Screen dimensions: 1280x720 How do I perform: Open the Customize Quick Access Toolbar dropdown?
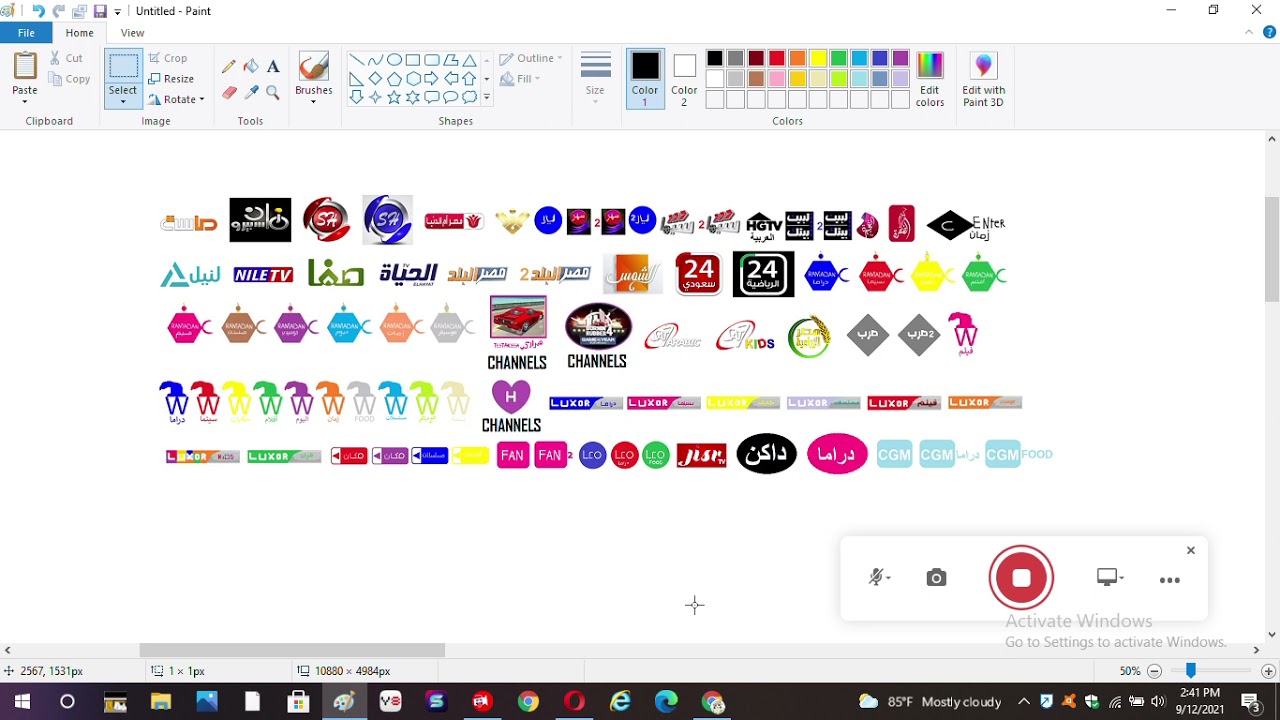pos(118,12)
